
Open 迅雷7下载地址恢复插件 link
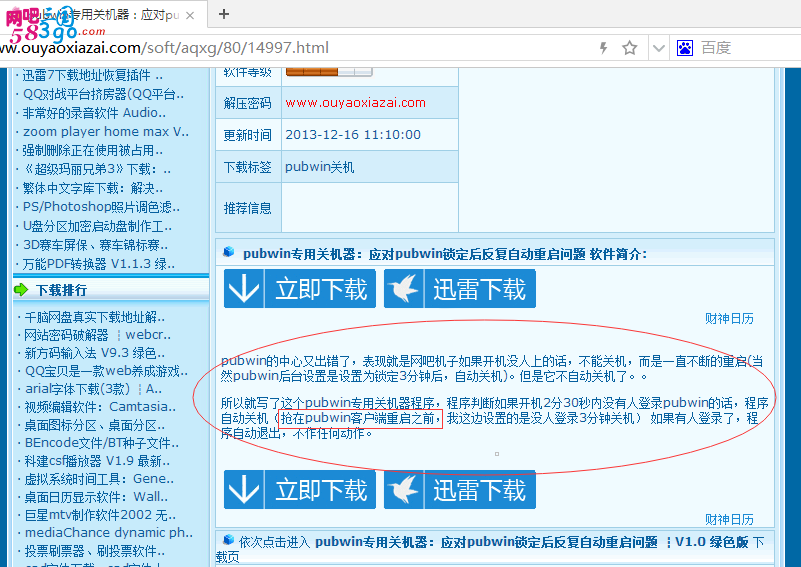(92, 76)
